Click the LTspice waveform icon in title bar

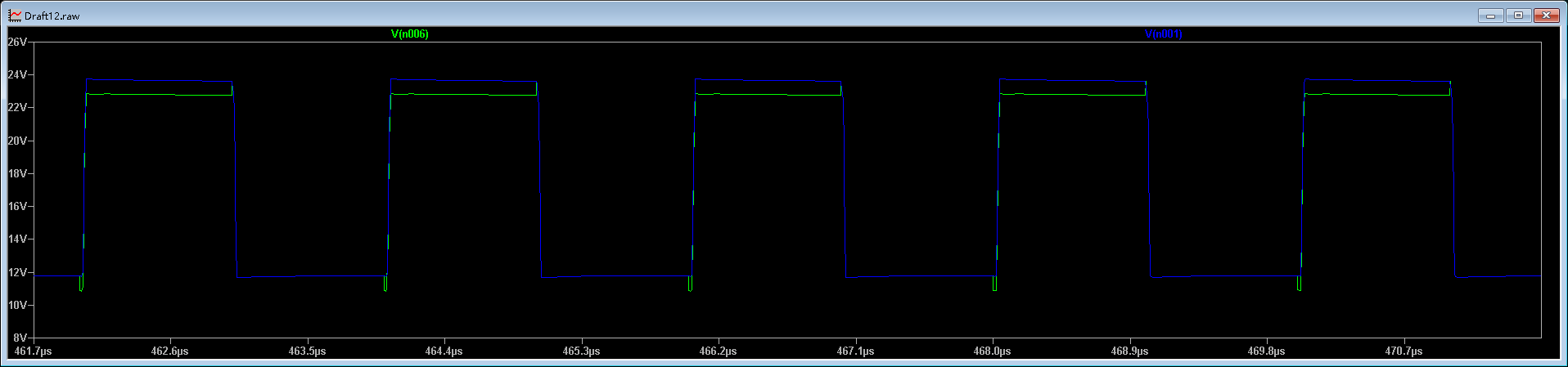(15, 16)
